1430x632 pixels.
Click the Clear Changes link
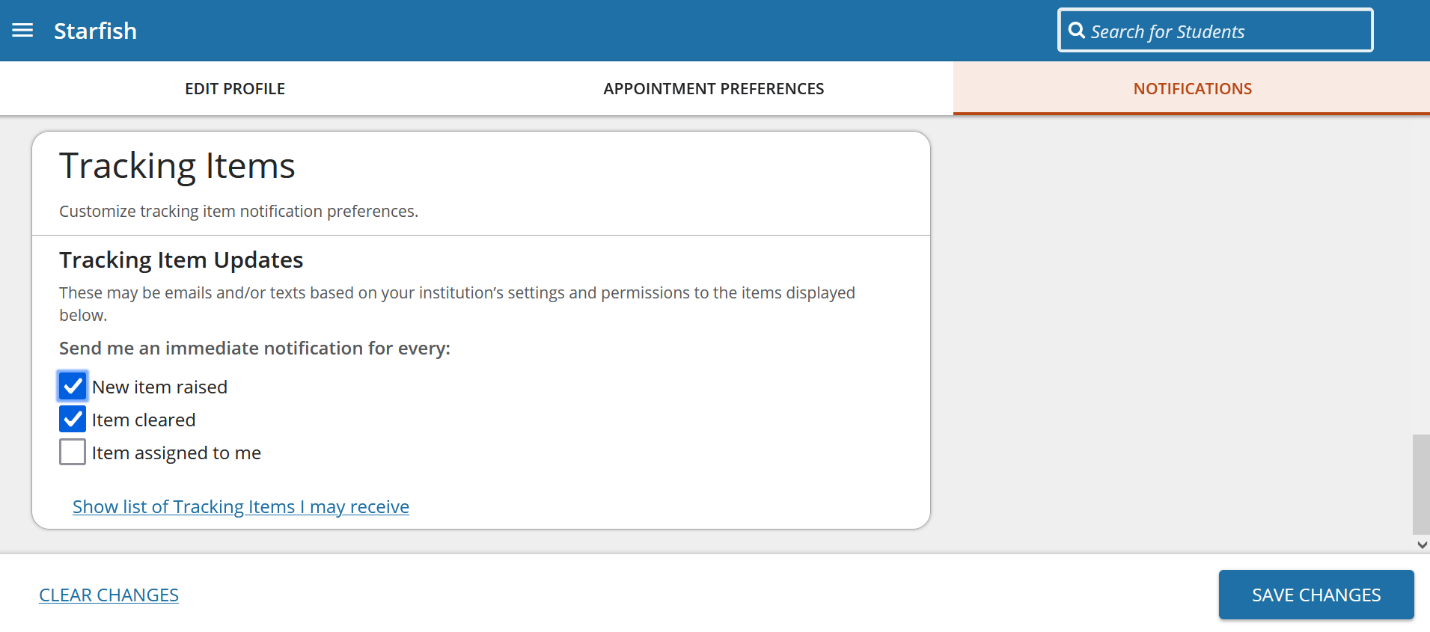(x=109, y=595)
